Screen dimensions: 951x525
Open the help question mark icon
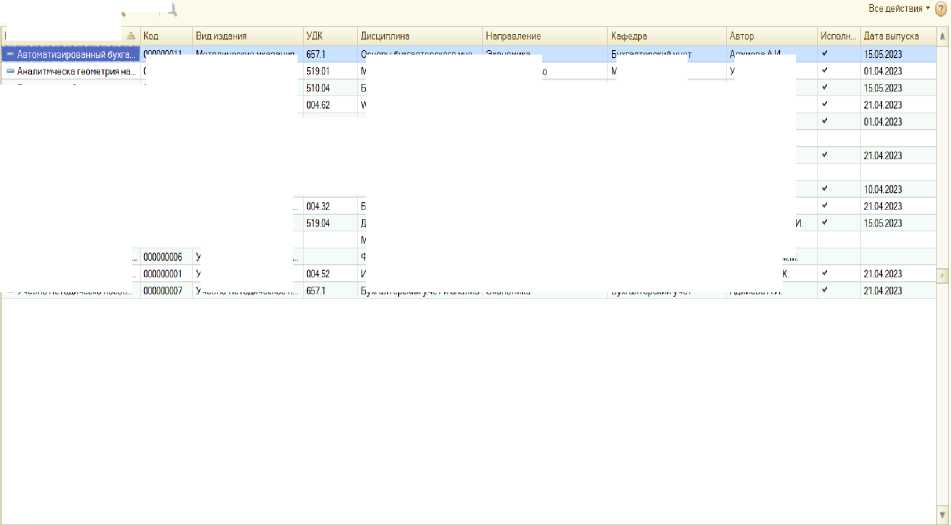[x=940, y=8]
